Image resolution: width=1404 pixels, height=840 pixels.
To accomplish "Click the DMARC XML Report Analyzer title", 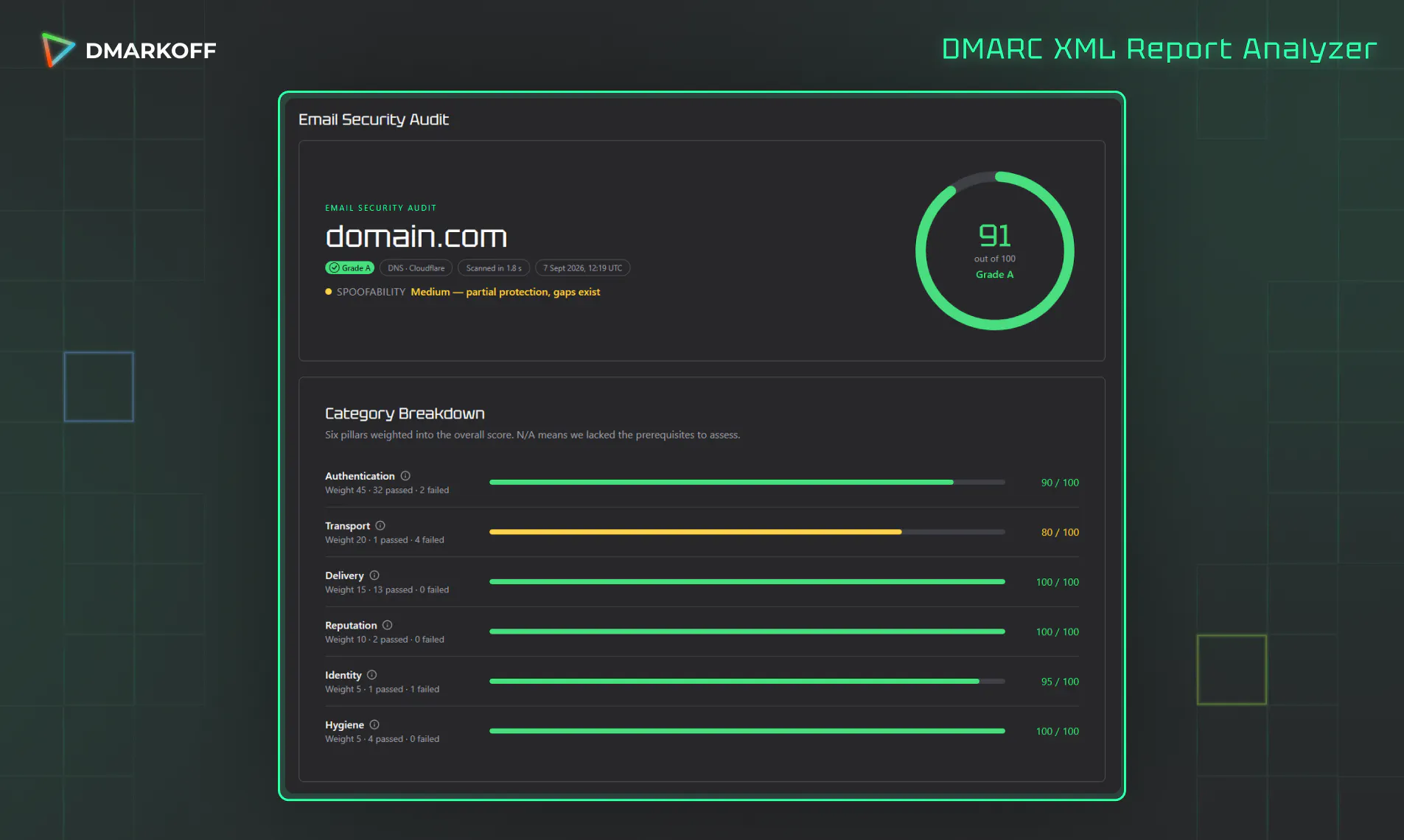I will (1159, 49).
